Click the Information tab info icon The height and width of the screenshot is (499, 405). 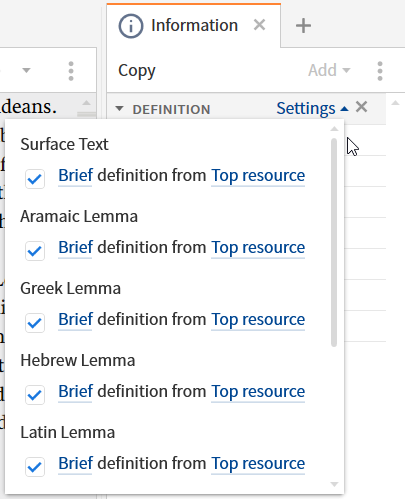pyautogui.click(x=131, y=26)
